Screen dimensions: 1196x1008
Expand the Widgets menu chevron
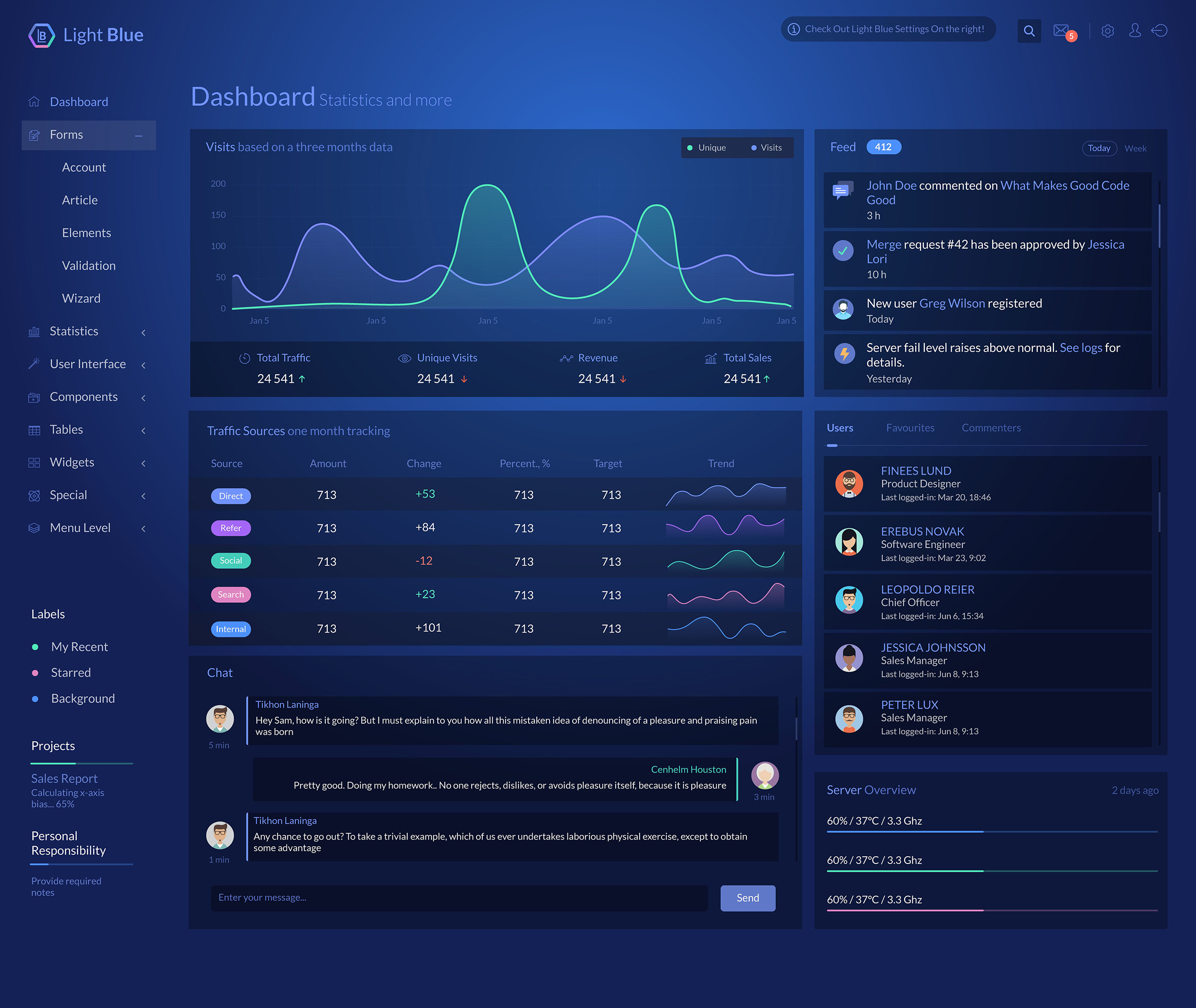144,464
